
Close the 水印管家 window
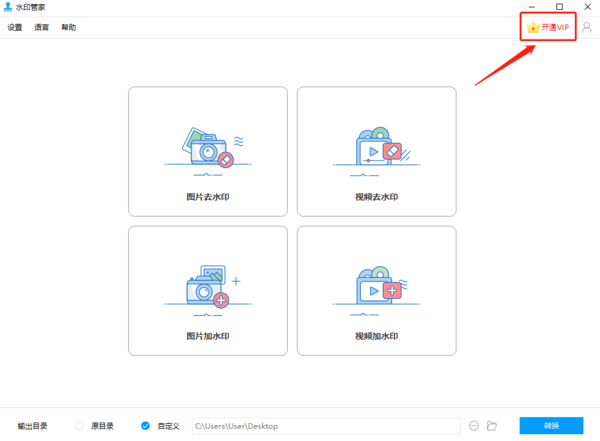pyautogui.click(x=587, y=7)
